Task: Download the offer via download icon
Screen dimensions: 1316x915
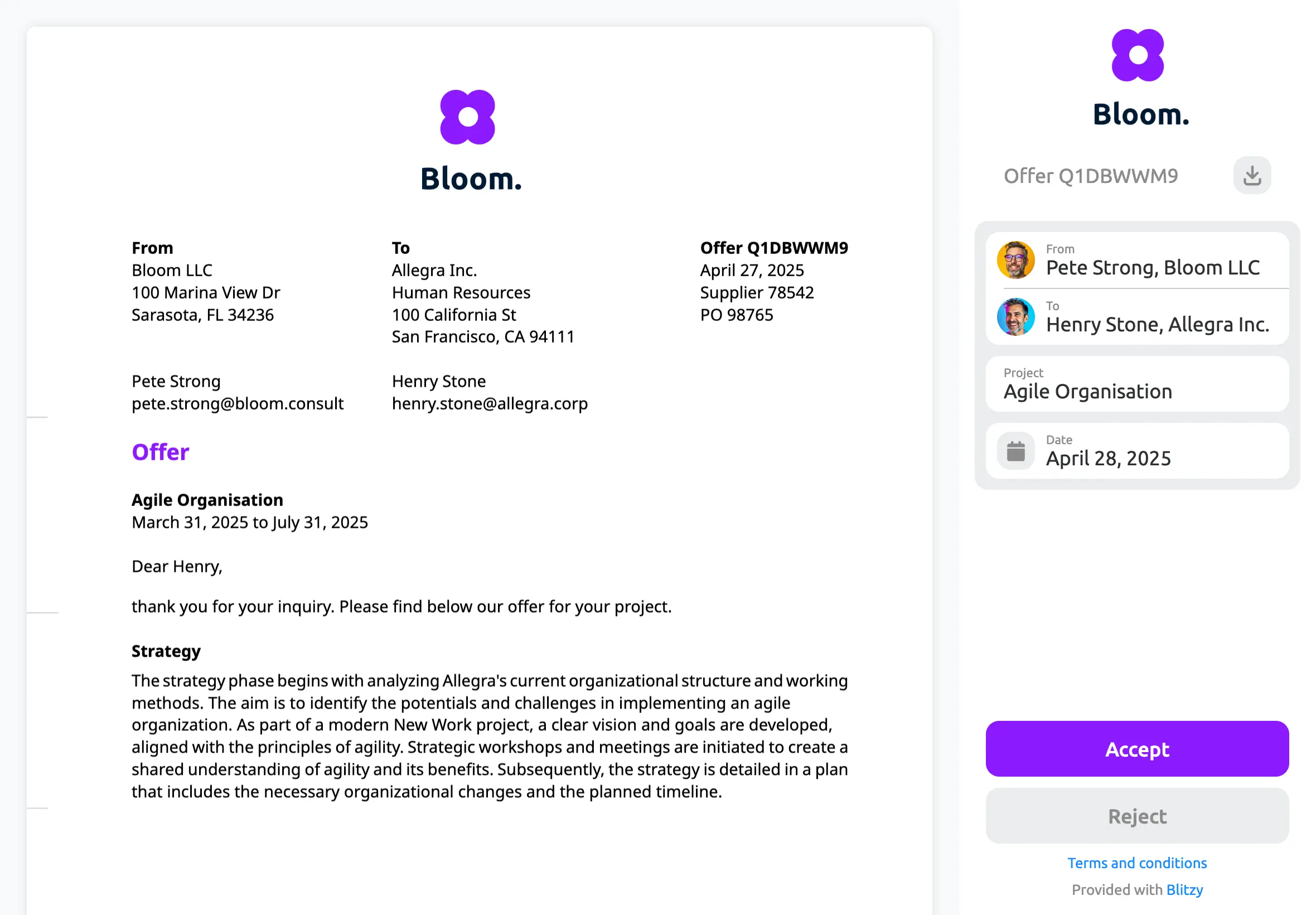Action: point(1252,175)
